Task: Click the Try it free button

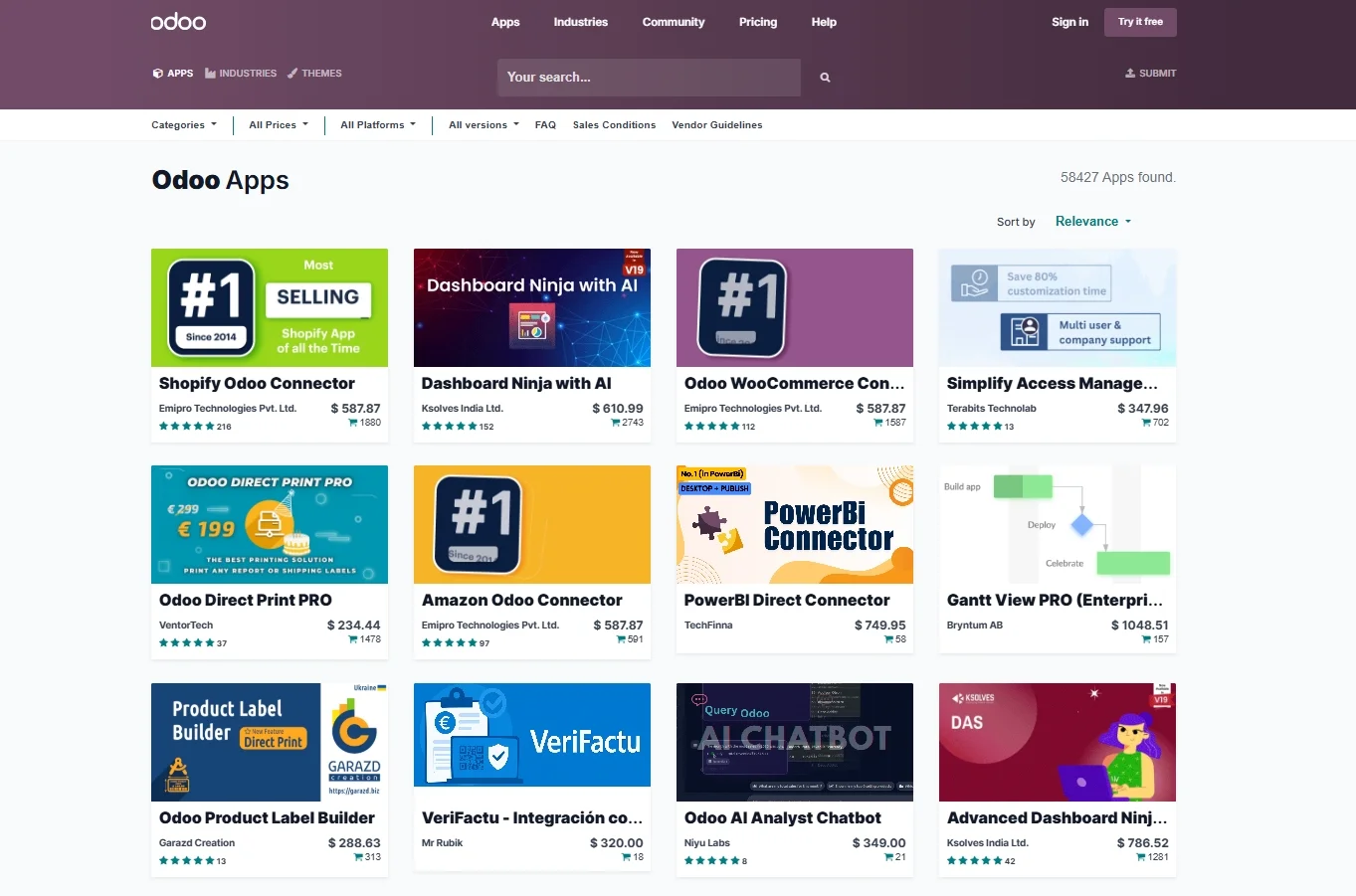Action: pos(1140,22)
